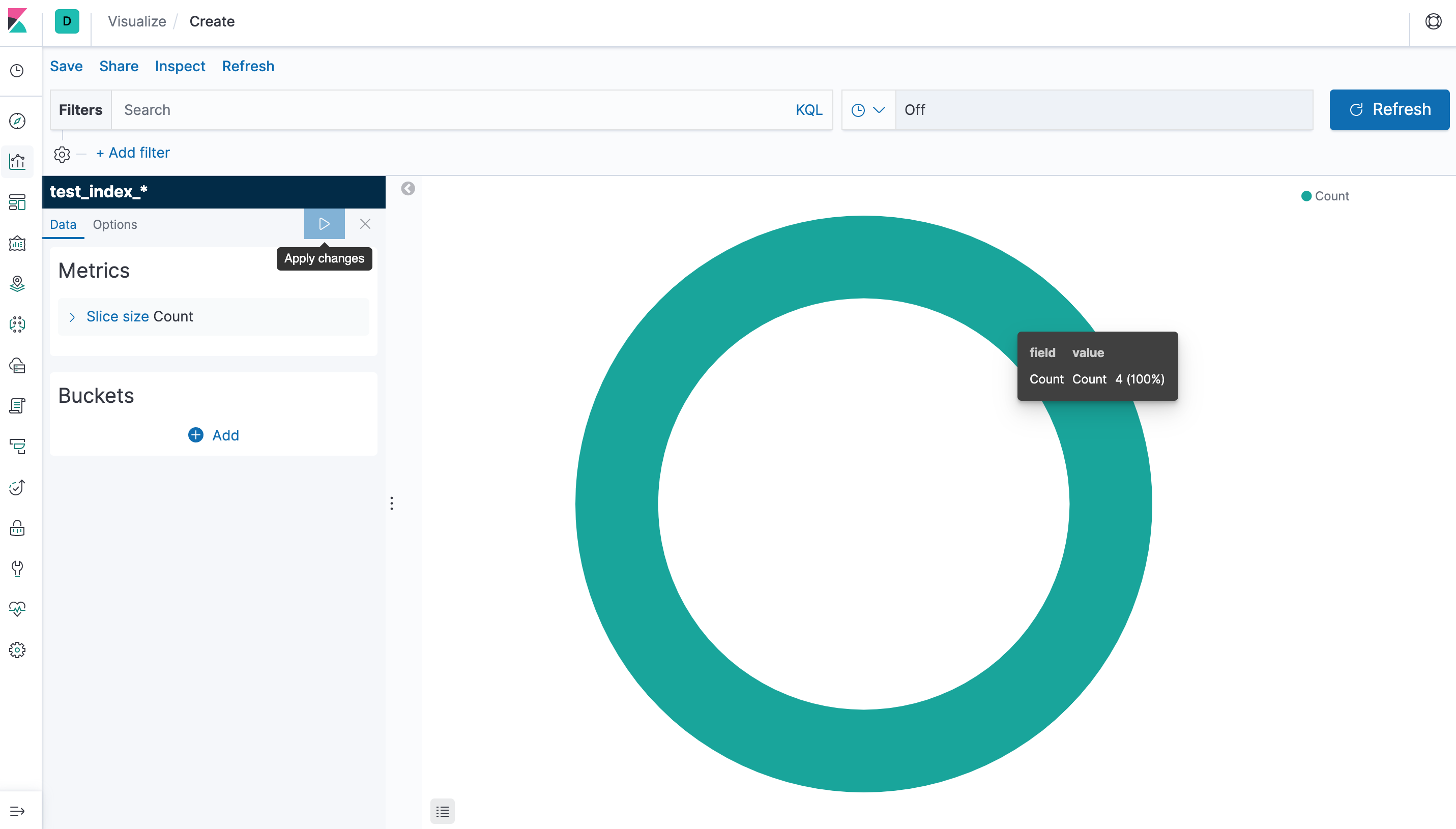Click the filter settings gear beside Add filter

coord(62,154)
